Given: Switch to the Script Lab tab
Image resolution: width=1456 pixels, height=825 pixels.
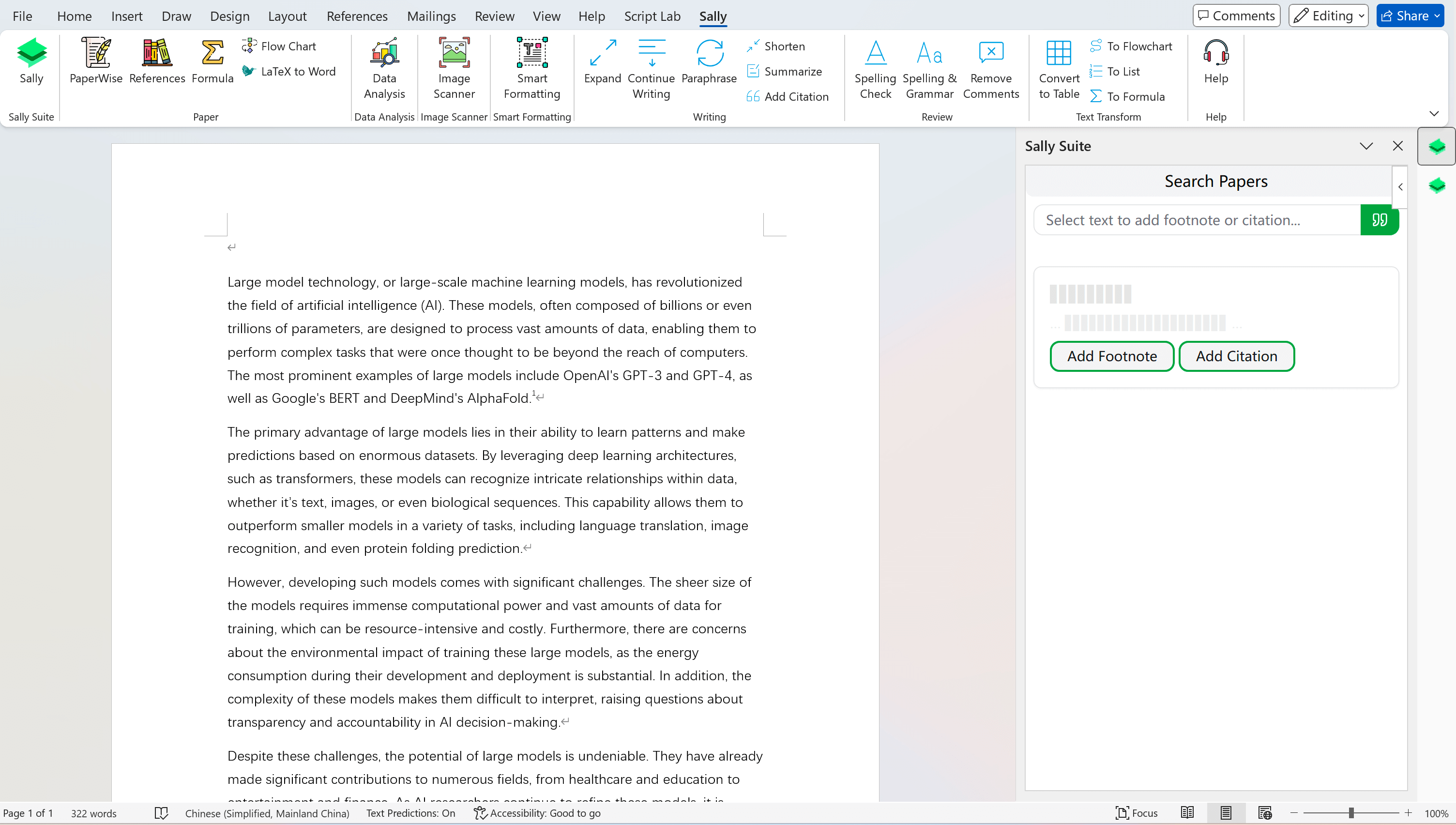Looking at the screenshot, I should click(x=652, y=16).
